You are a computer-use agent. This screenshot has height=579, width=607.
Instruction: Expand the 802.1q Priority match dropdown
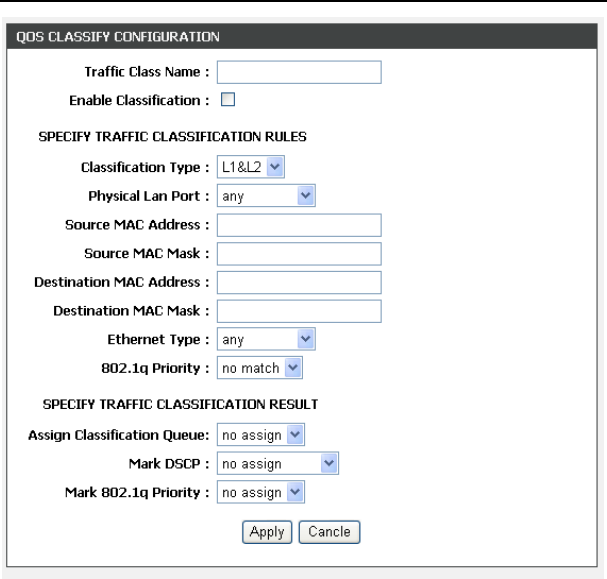pyautogui.click(x=259, y=368)
